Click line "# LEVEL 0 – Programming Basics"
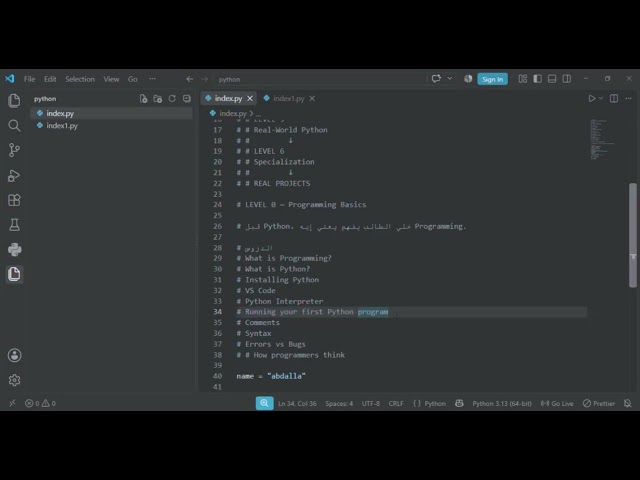Viewport: 640px width, 480px height. (x=301, y=204)
